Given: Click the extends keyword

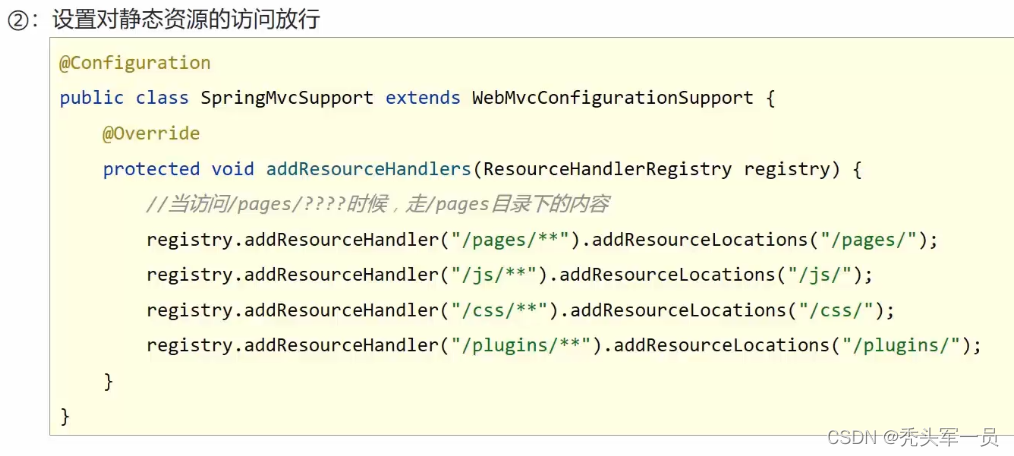Looking at the screenshot, I should (x=423, y=98).
